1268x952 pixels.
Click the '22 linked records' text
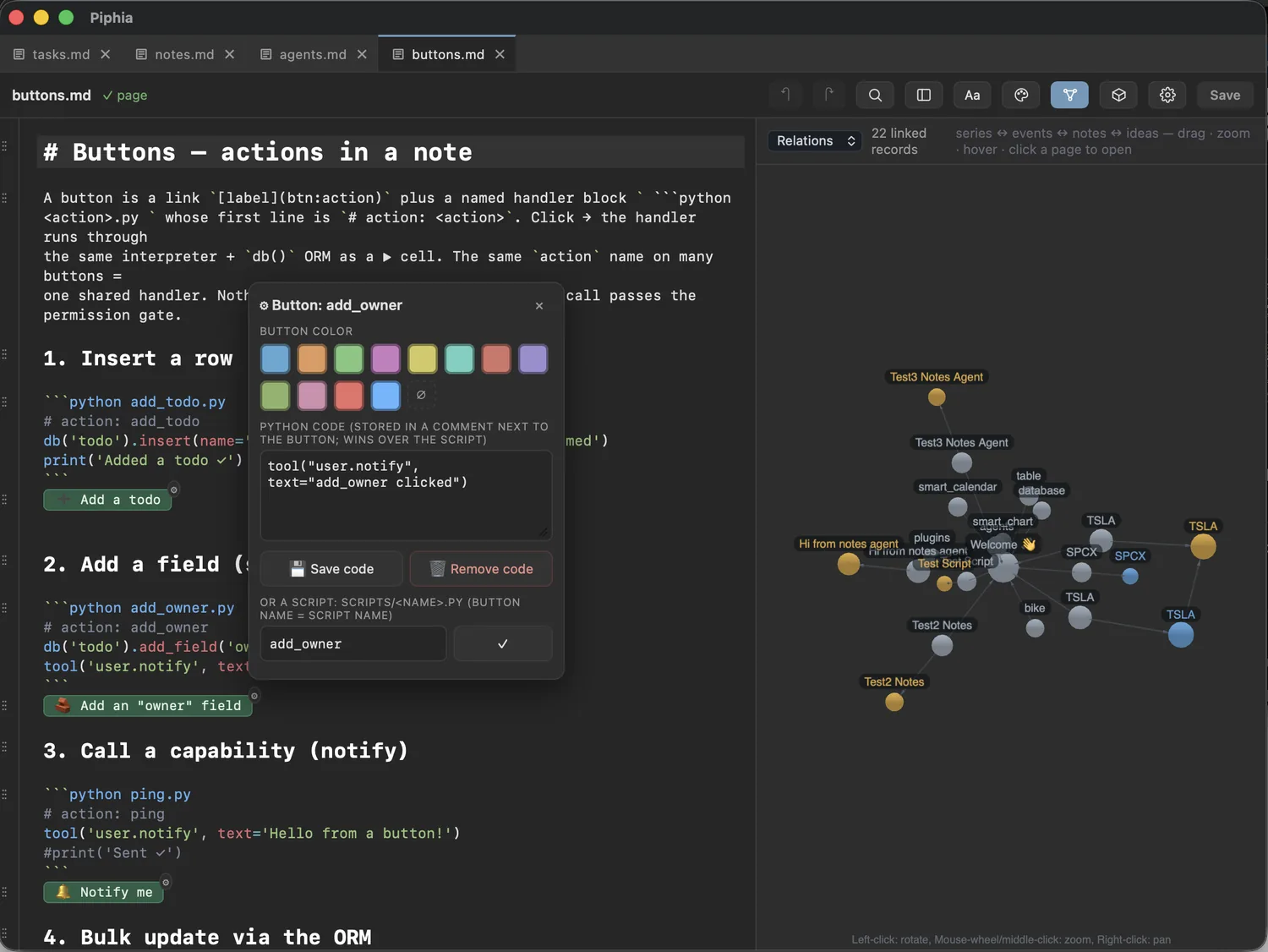(x=899, y=141)
